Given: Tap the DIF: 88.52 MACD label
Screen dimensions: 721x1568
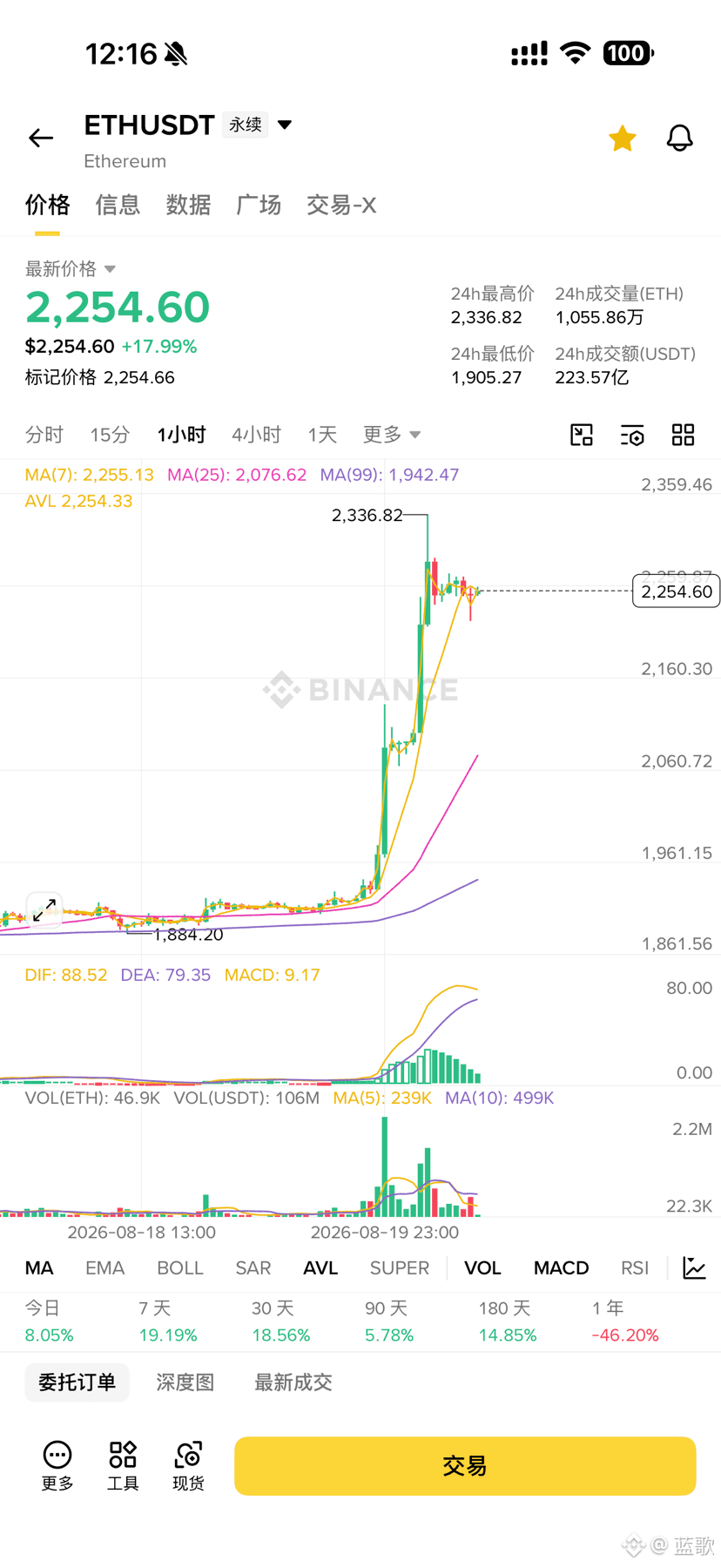Looking at the screenshot, I should point(66,975).
